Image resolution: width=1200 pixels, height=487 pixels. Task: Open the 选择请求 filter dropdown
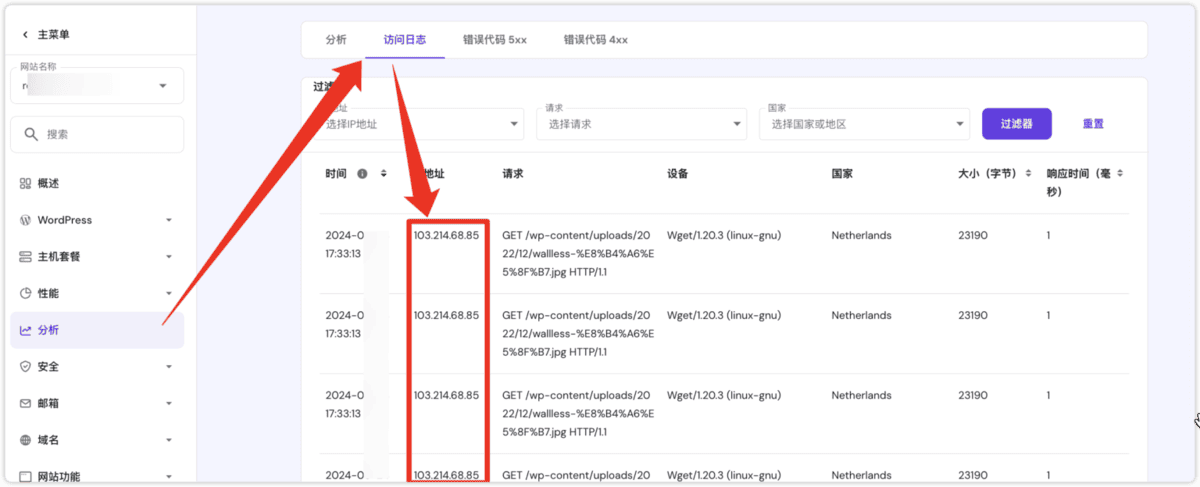click(642, 124)
